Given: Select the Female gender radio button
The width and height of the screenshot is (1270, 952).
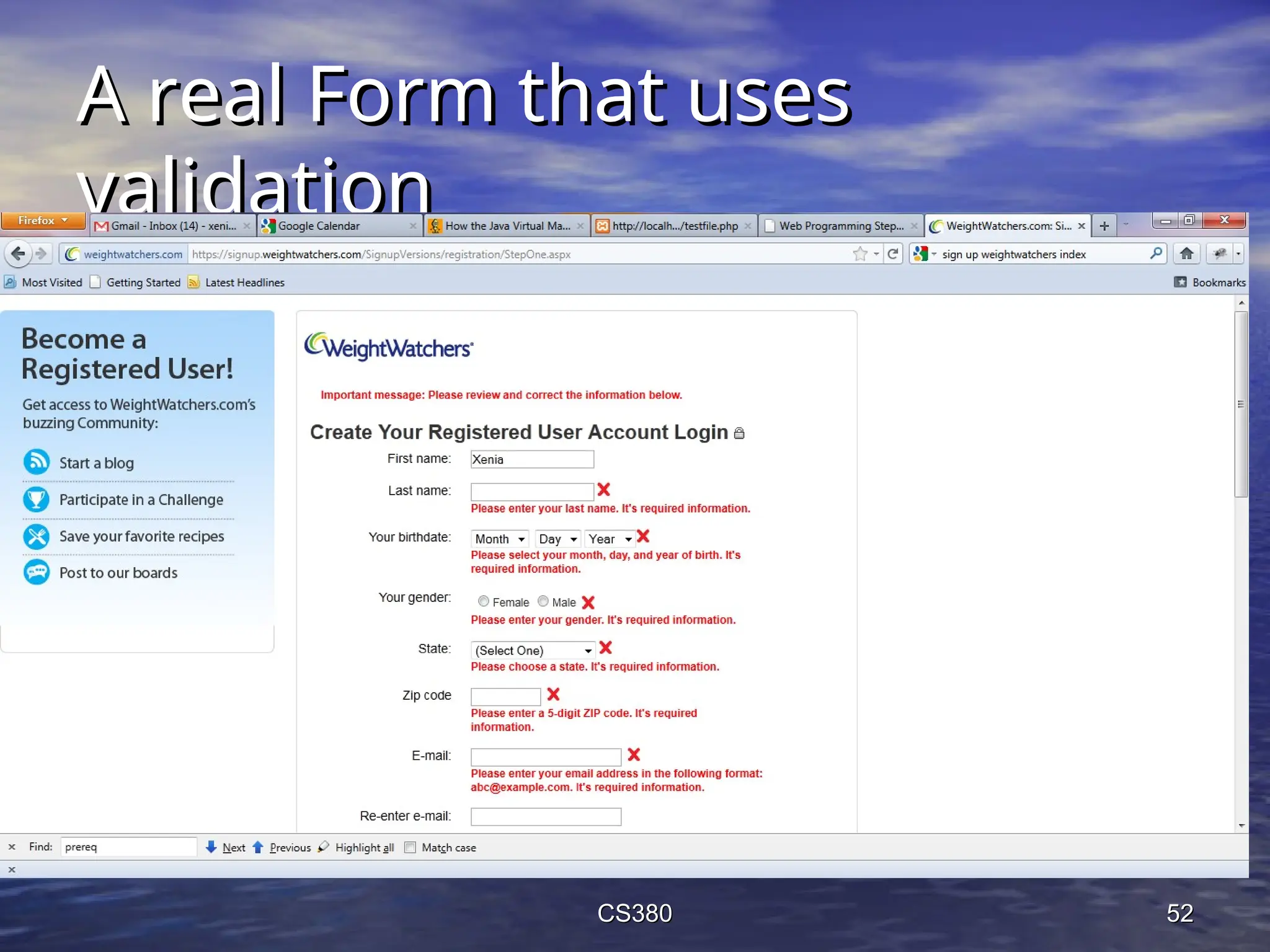Looking at the screenshot, I should click(x=484, y=601).
